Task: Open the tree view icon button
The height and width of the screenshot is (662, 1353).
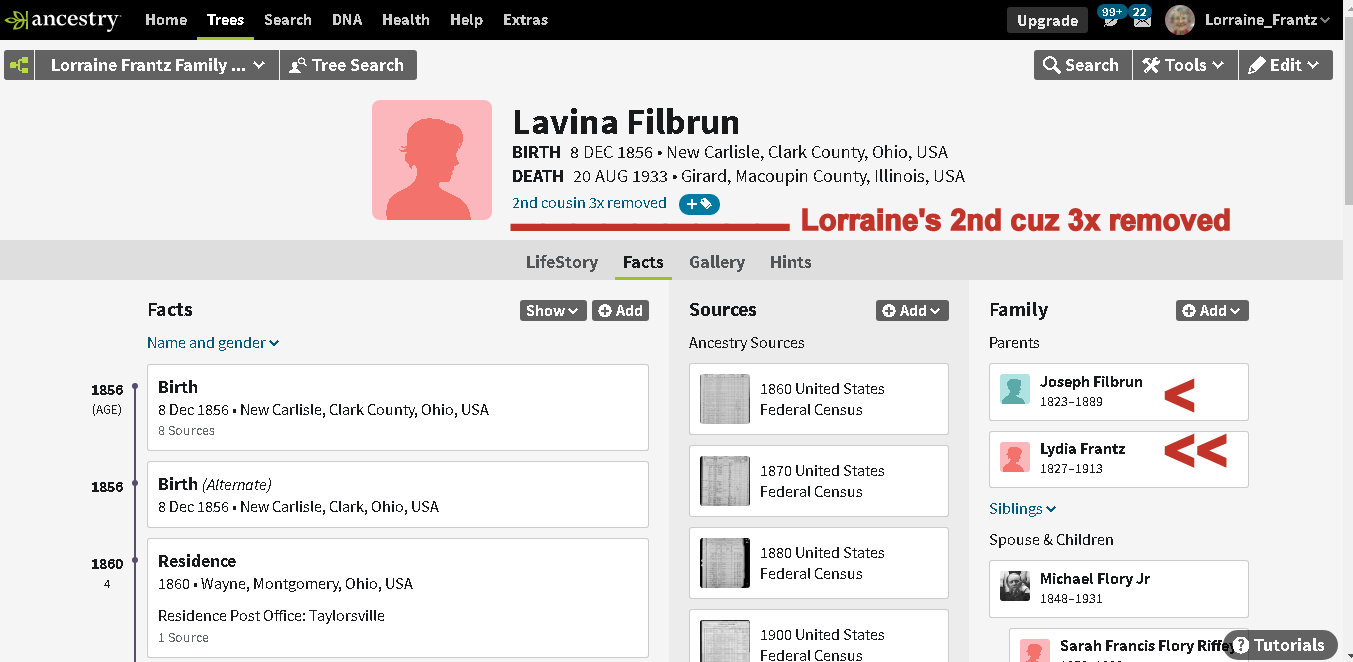Action: 19,65
